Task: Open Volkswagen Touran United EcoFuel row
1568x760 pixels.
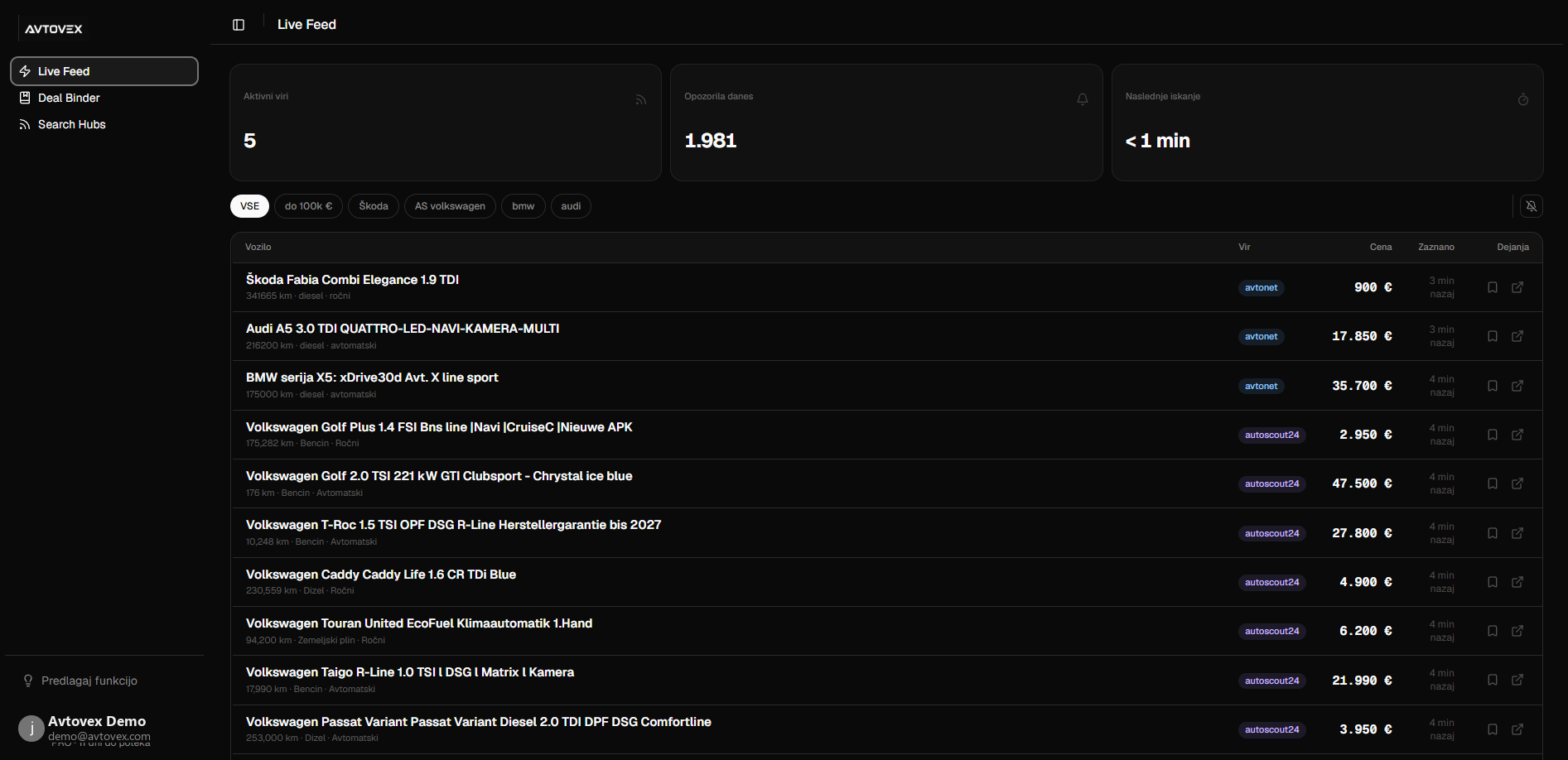Action: click(886, 631)
